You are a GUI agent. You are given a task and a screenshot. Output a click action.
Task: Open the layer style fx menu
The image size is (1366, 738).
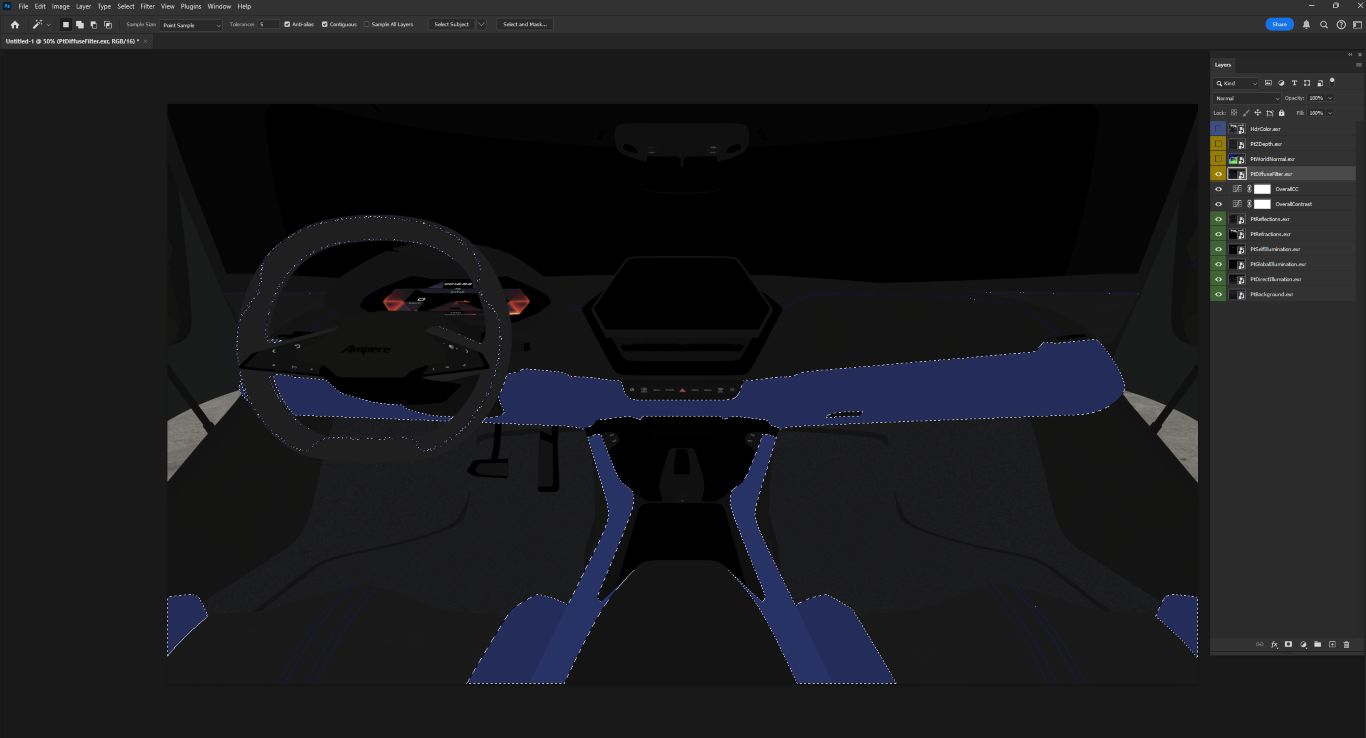coord(1274,644)
